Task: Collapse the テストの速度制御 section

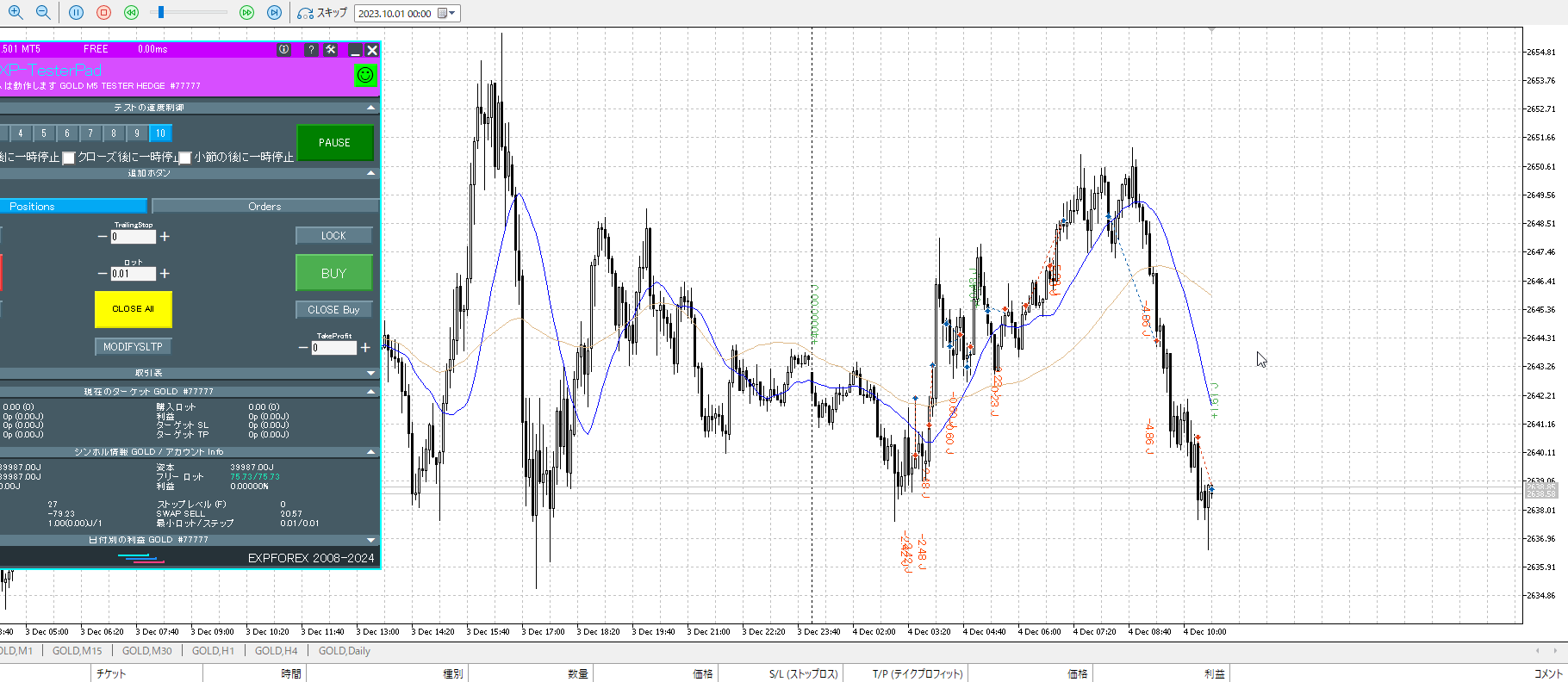Action: pyautogui.click(x=371, y=108)
